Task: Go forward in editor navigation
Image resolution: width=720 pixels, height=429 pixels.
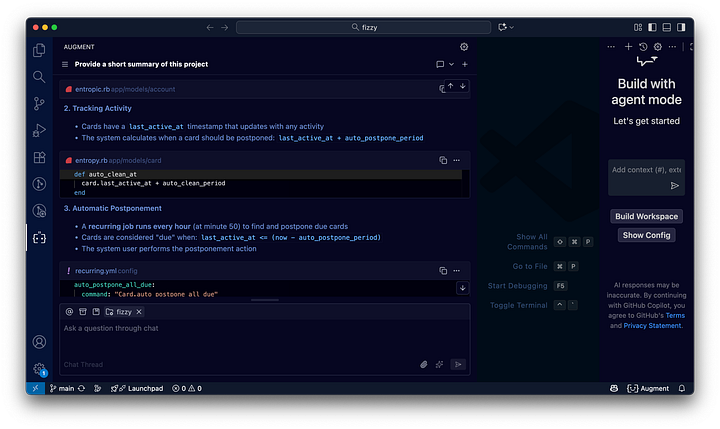Action: pyautogui.click(x=225, y=28)
